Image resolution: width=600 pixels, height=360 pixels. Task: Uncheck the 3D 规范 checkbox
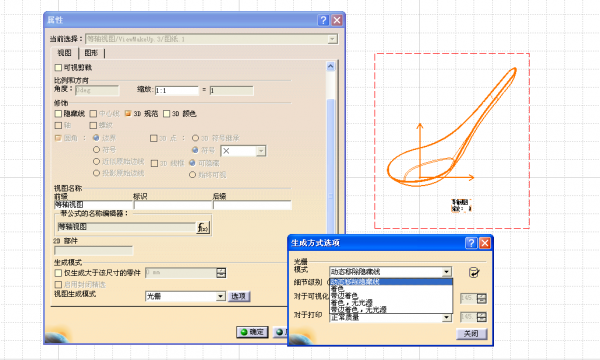point(128,114)
